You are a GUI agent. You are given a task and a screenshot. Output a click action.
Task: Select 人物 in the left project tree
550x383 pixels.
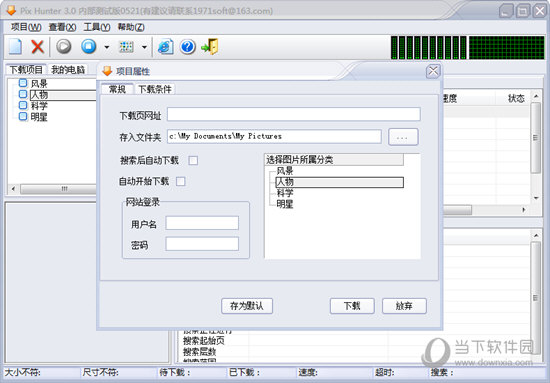point(39,95)
